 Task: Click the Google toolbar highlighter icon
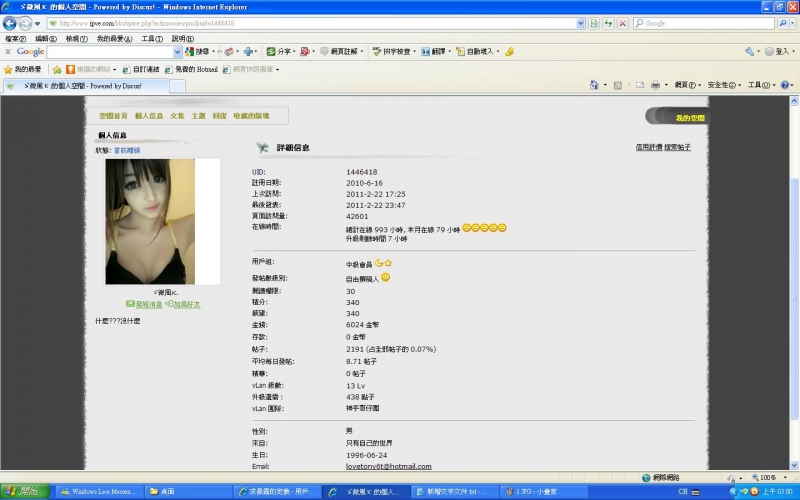click(x=509, y=52)
